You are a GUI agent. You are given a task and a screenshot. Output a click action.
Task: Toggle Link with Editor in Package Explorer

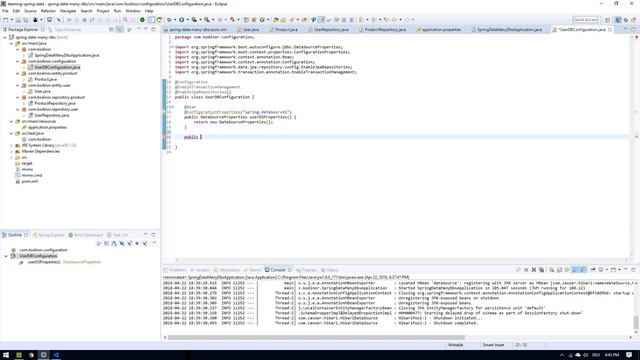(120, 29)
